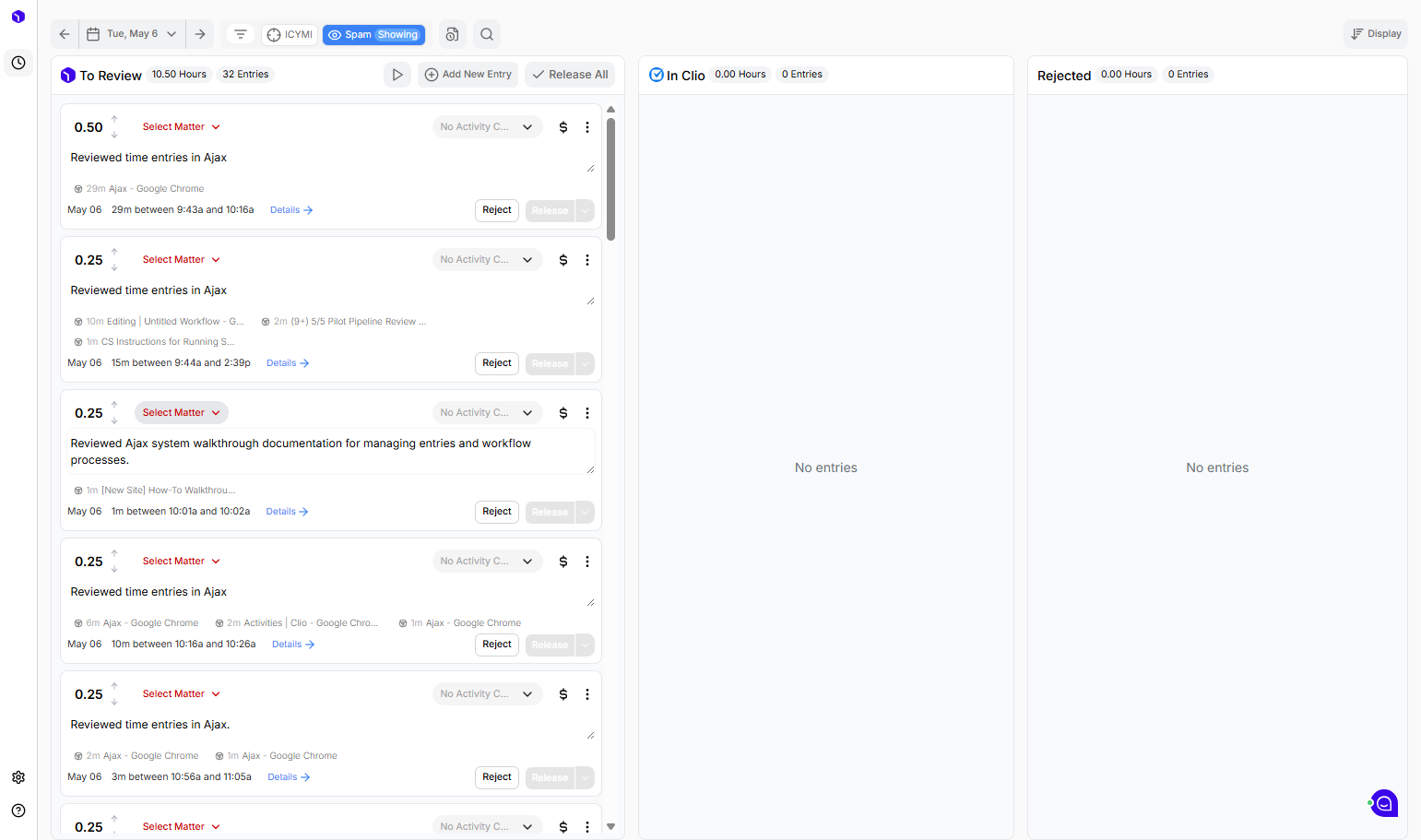Toggle the ICYMI filter

[x=290, y=35]
